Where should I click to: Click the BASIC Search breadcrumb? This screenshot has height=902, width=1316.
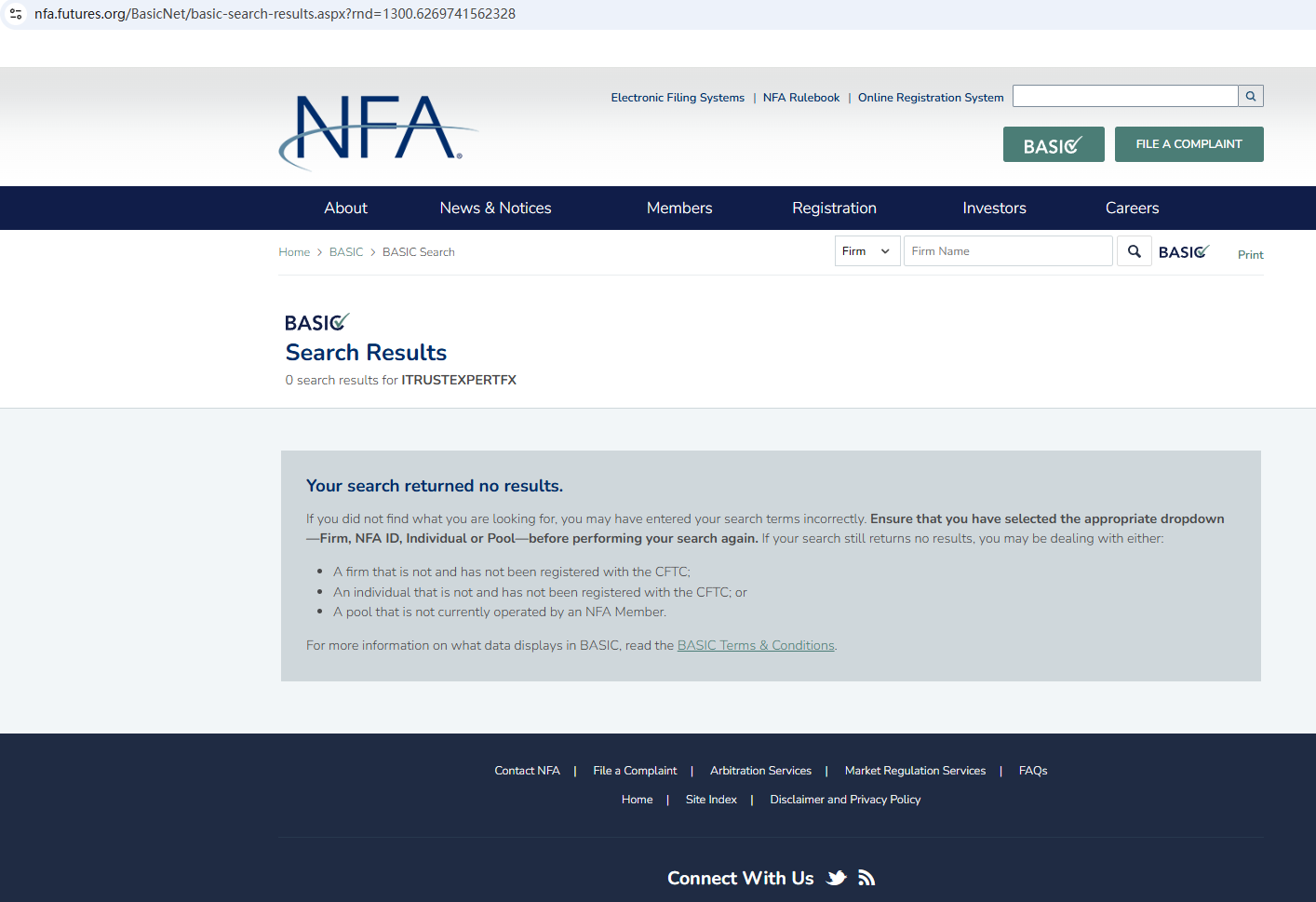click(x=419, y=252)
